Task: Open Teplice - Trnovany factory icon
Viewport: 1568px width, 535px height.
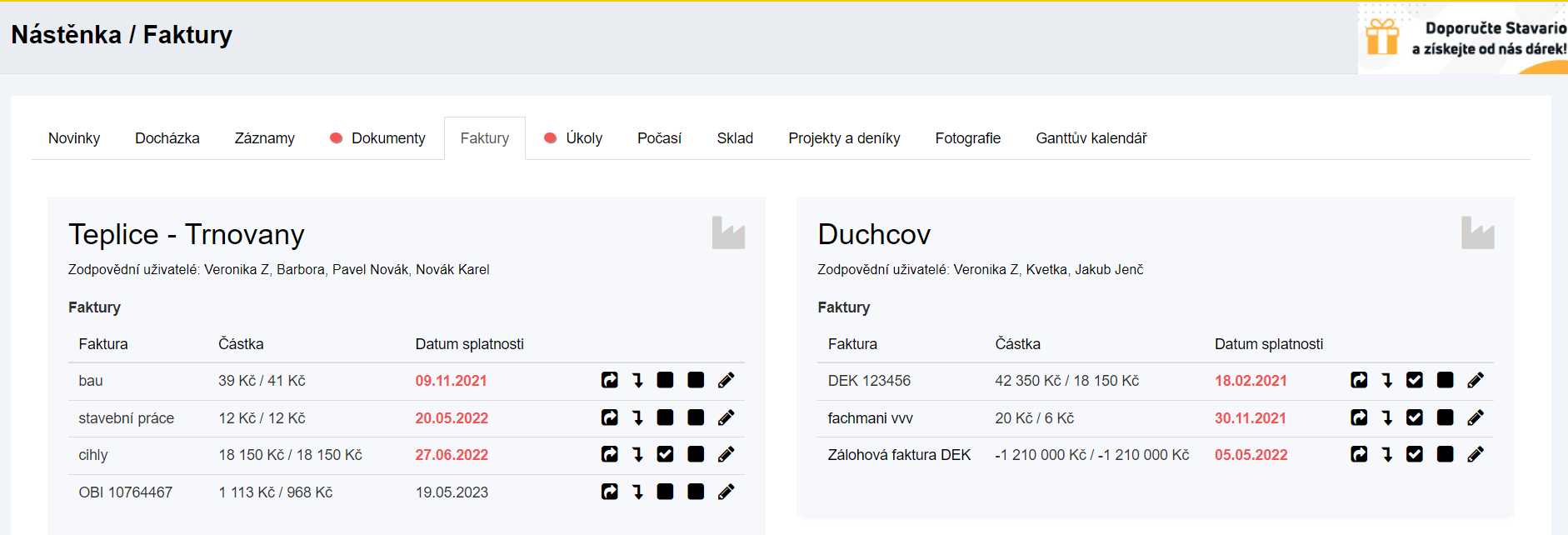Action: (x=728, y=233)
